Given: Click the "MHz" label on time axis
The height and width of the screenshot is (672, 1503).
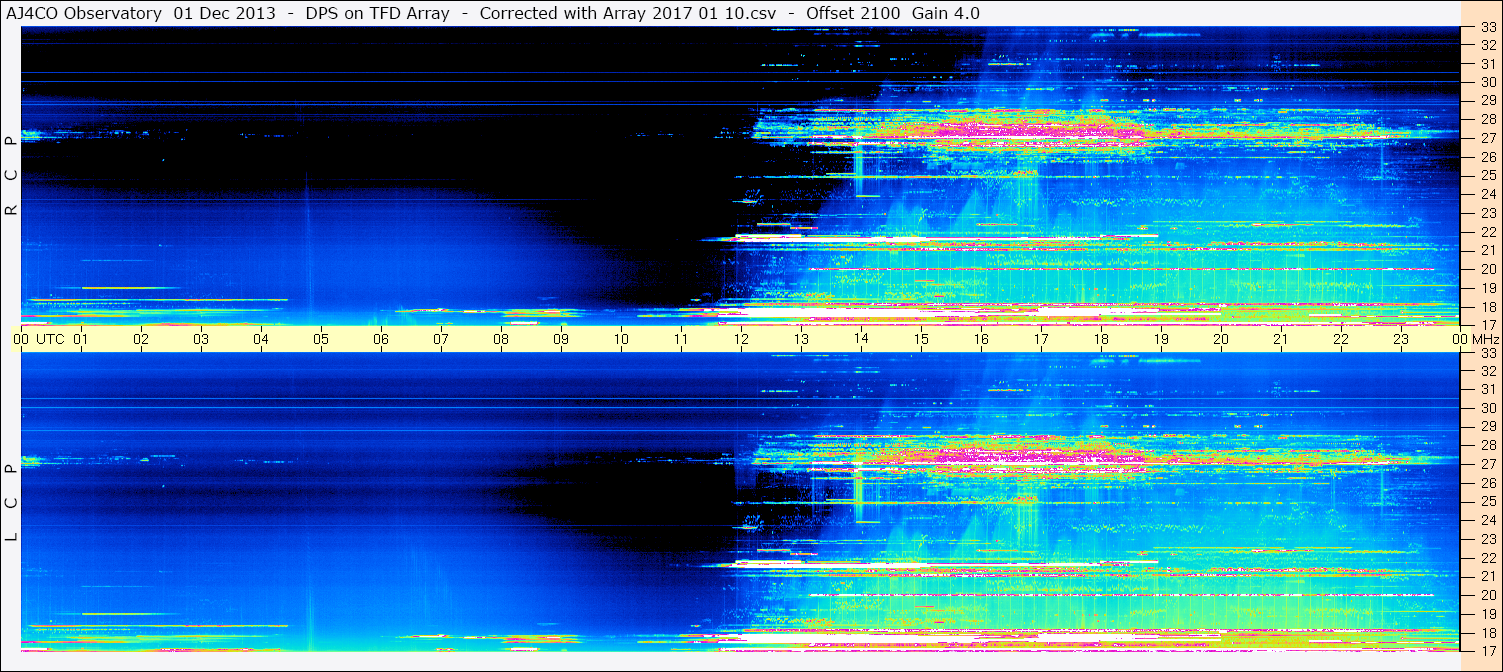Looking at the screenshot, I should [x=1487, y=339].
